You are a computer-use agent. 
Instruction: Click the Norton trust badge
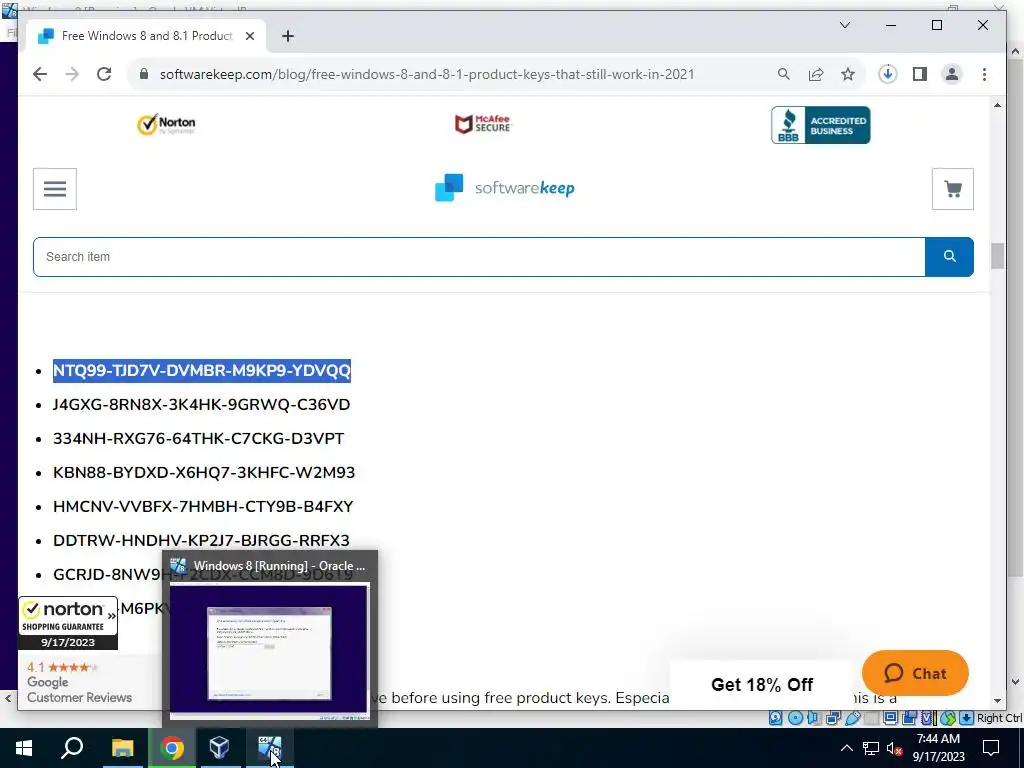tap(166, 124)
